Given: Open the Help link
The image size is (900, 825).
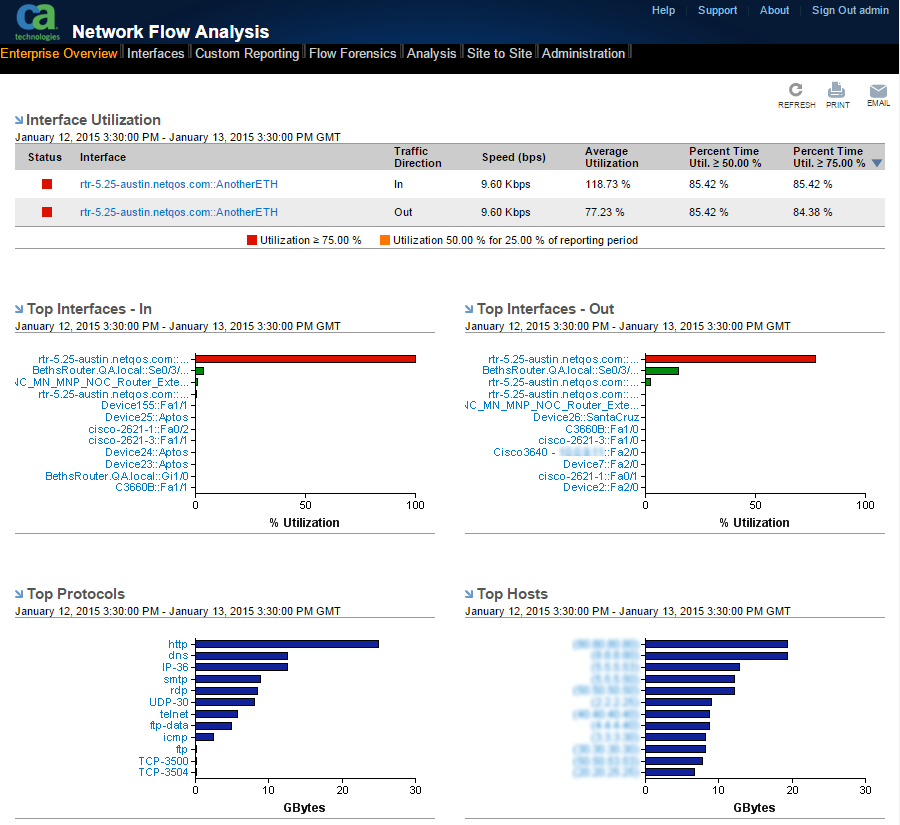Looking at the screenshot, I should coord(663,10).
